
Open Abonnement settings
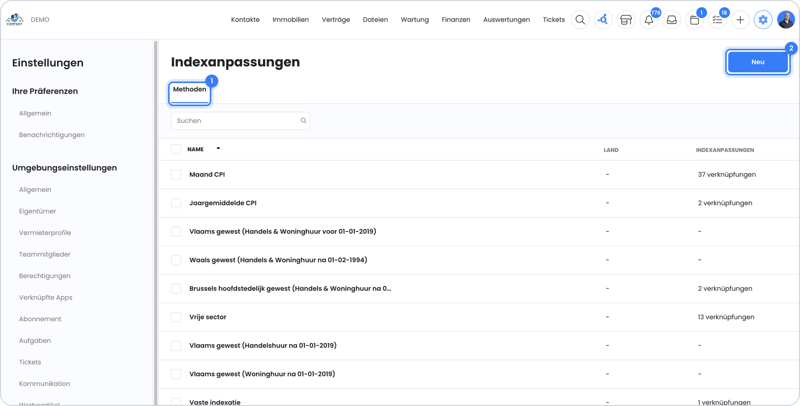pyautogui.click(x=40, y=319)
